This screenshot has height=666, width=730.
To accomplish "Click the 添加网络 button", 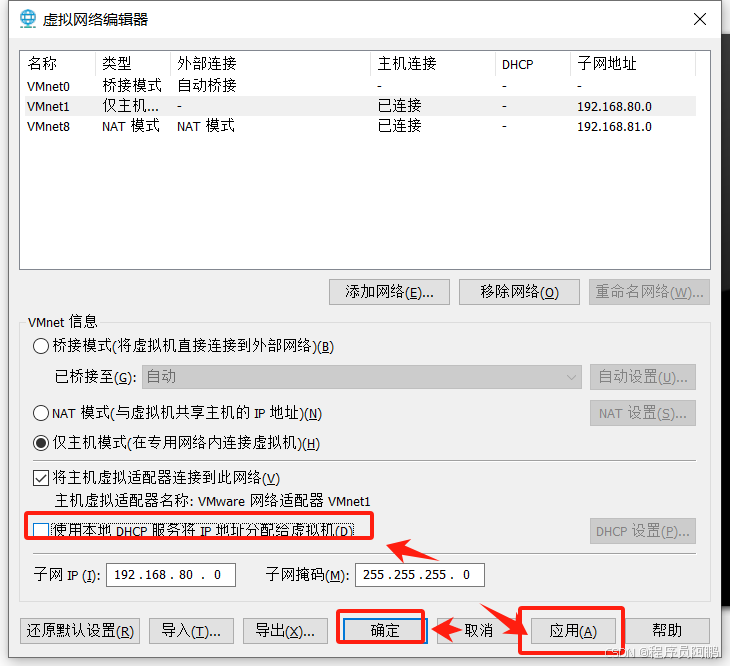I will click(x=389, y=292).
